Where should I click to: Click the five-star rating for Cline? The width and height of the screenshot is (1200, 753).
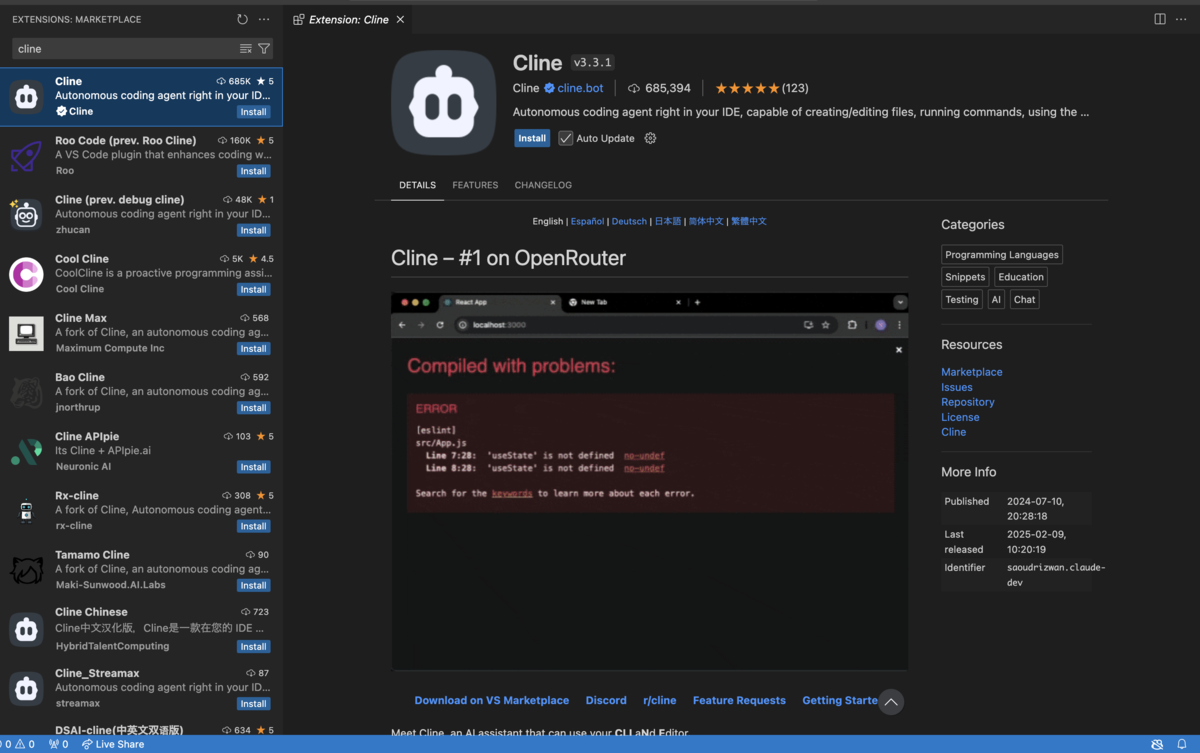[x=745, y=88]
